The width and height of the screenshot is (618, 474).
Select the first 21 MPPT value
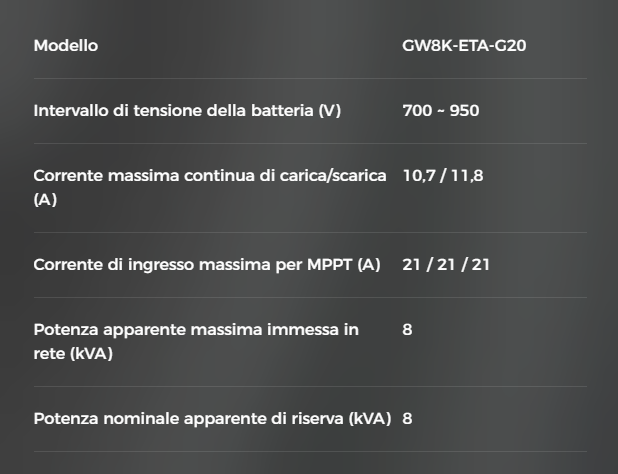[x=411, y=265]
